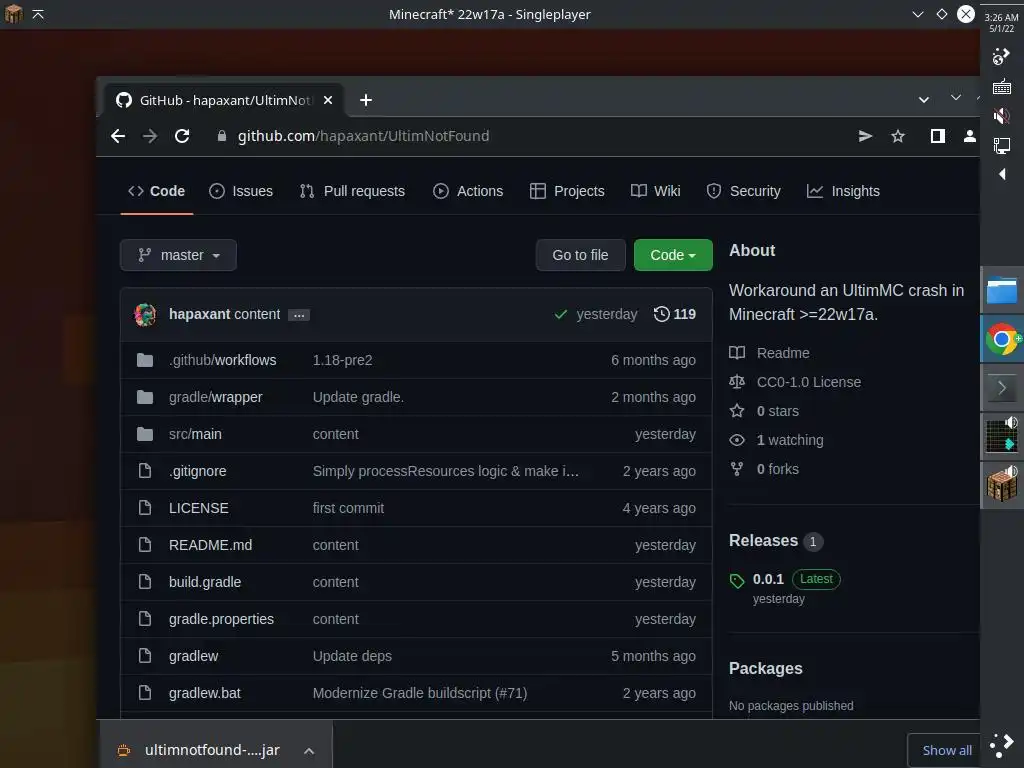The image size is (1024, 768).
Task: Open the Releases heading link
Action: (x=763, y=541)
